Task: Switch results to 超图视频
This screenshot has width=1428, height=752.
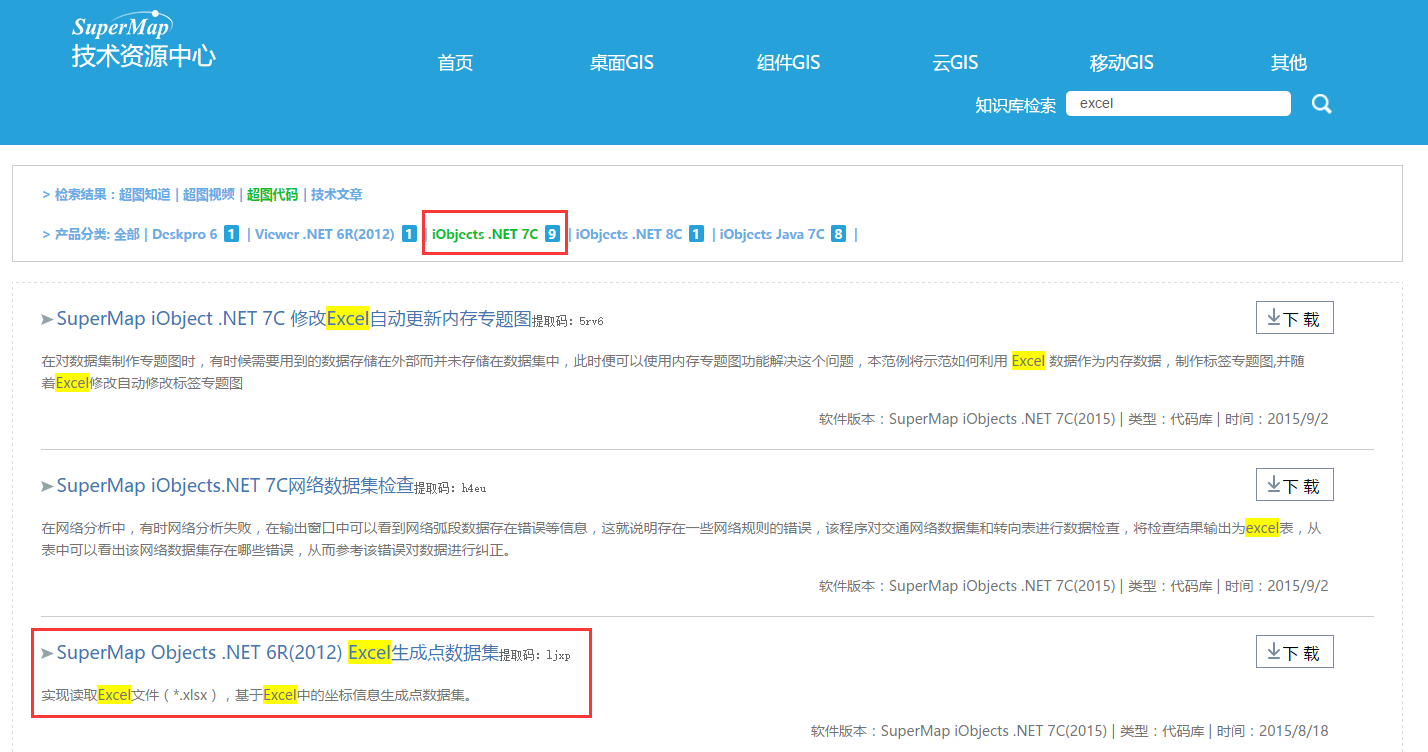Action: click(x=209, y=195)
